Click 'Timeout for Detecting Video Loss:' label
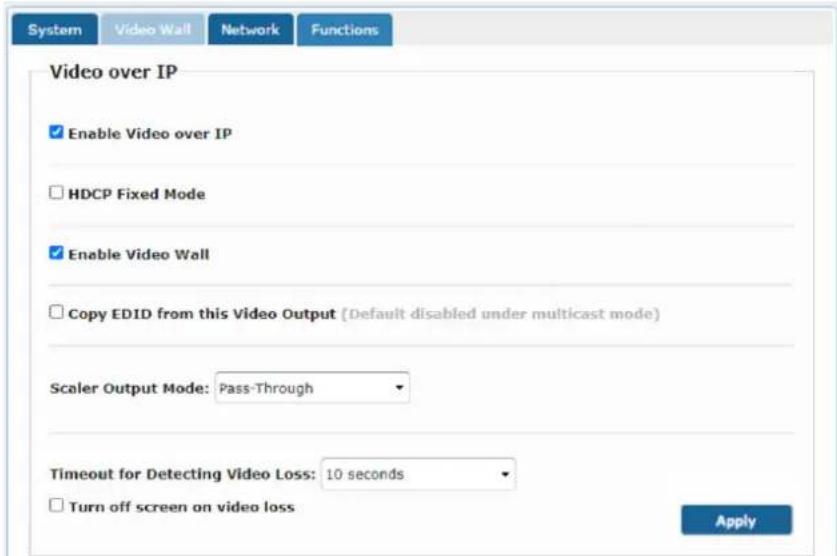The width and height of the screenshot is (837, 556). [183, 474]
